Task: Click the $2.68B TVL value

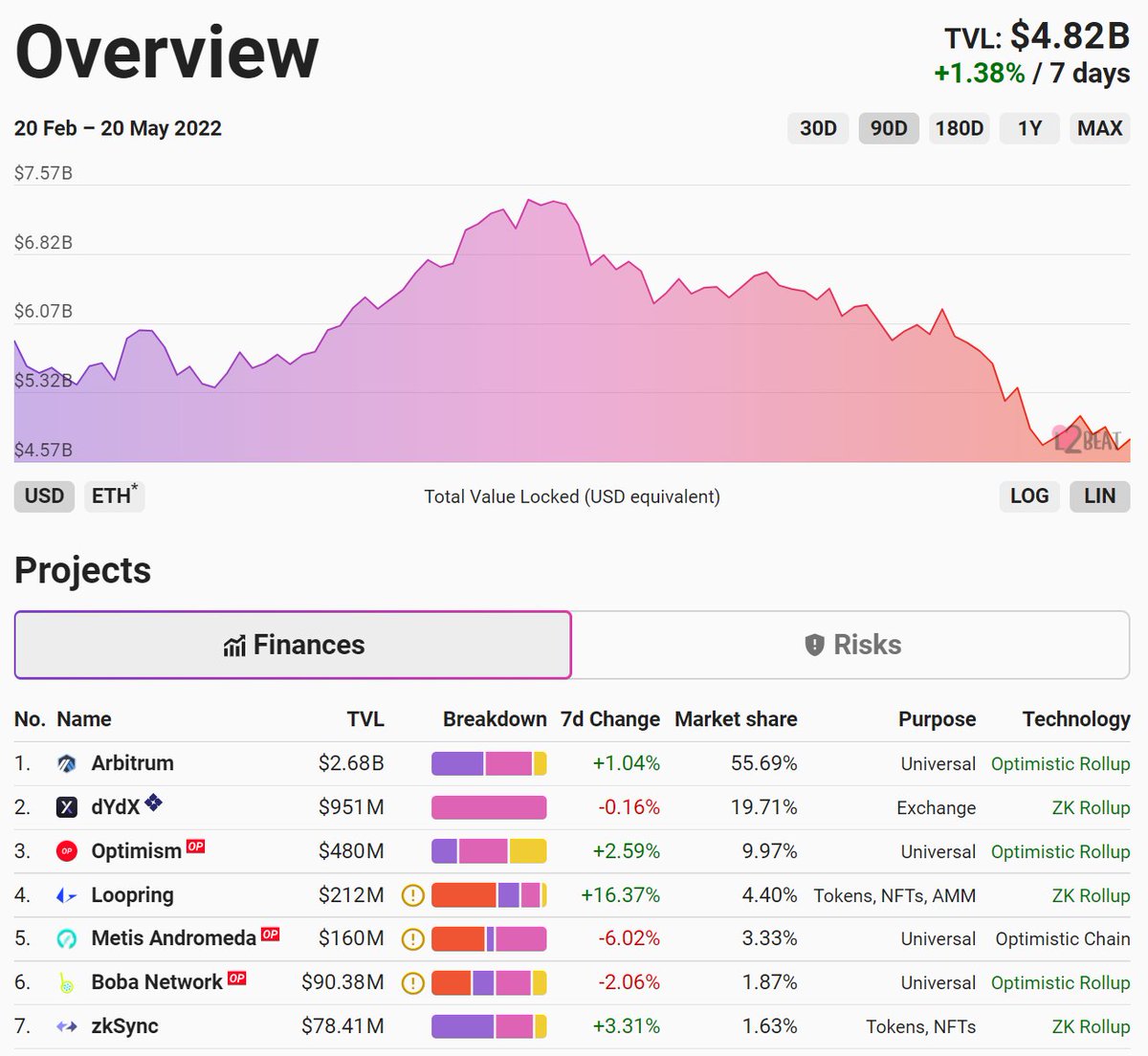Action: [351, 763]
